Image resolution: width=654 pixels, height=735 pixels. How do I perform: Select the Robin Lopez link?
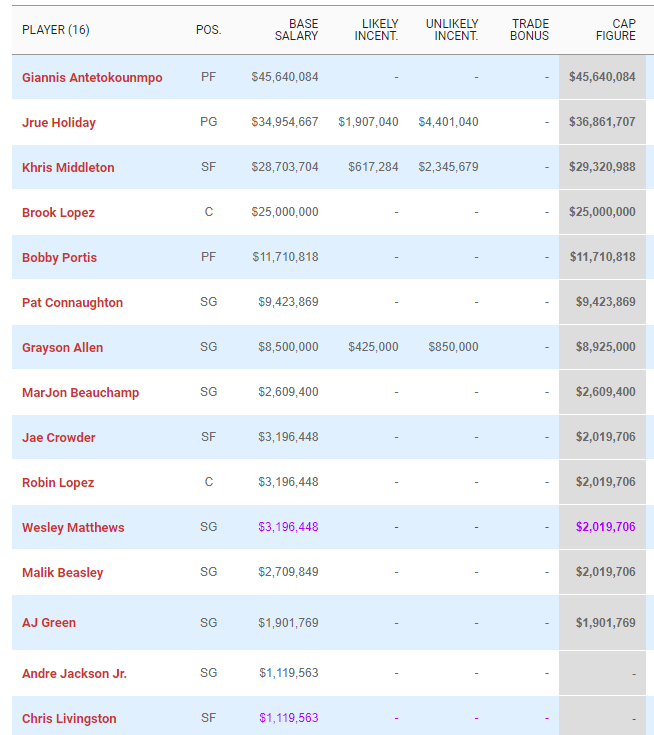point(58,482)
